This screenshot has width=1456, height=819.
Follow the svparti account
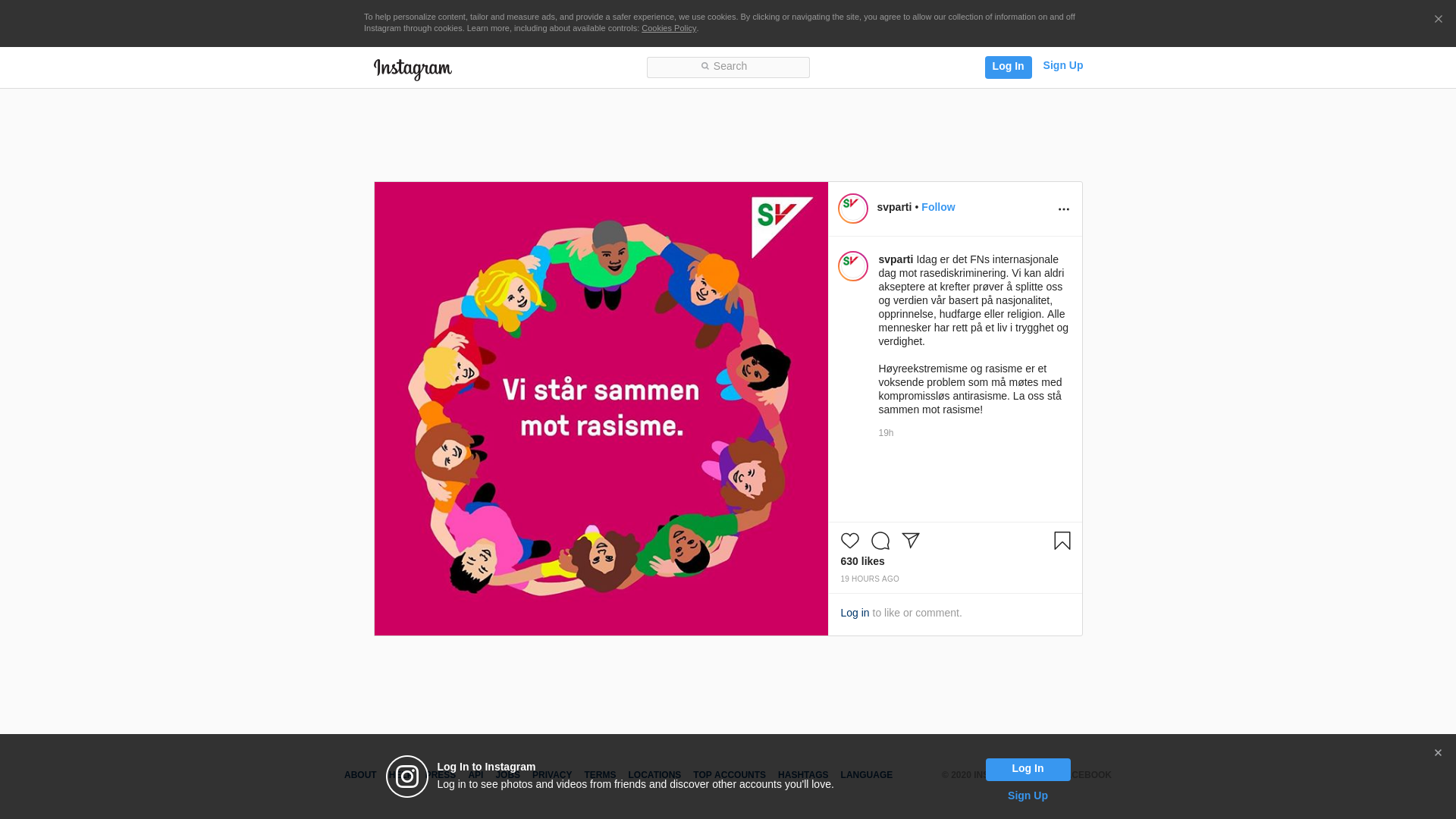pyautogui.click(x=938, y=207)
